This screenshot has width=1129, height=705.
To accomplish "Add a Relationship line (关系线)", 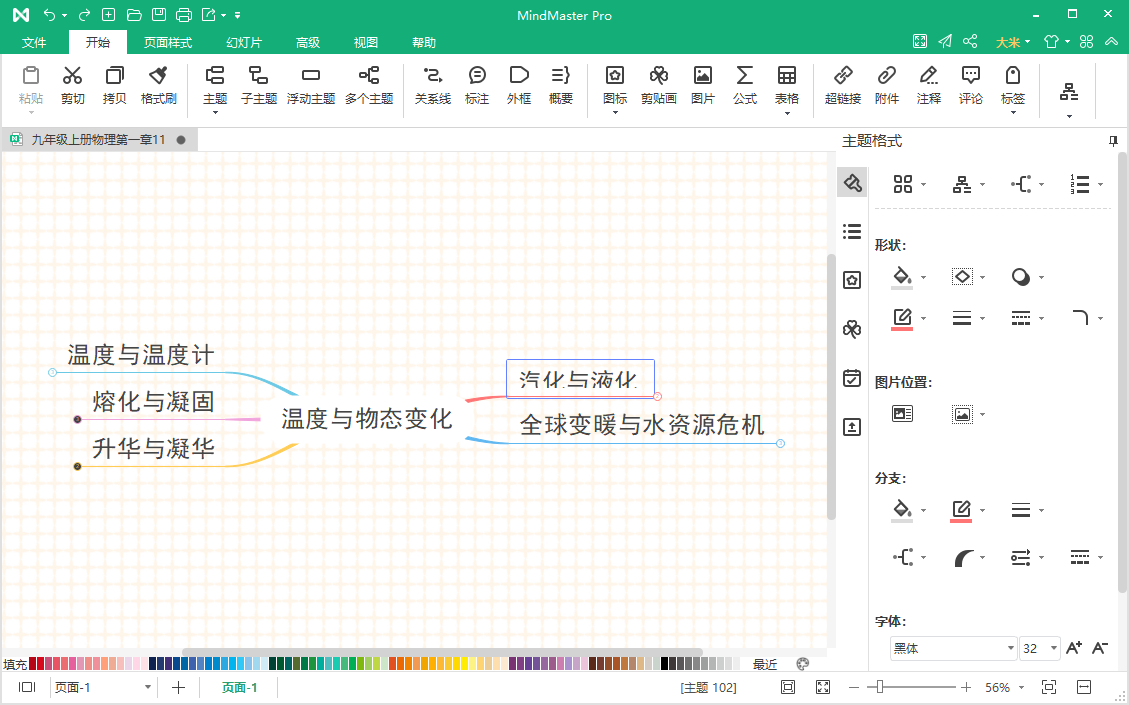I will (x=433, y=85).
